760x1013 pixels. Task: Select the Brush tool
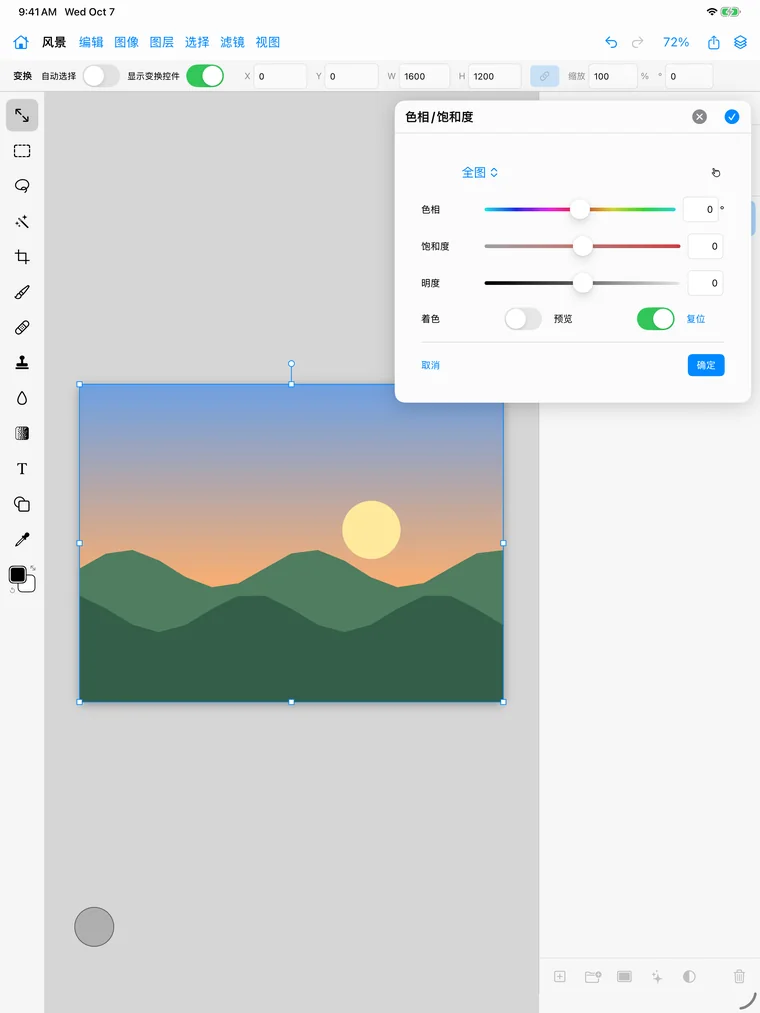click(x=22, y=292)
